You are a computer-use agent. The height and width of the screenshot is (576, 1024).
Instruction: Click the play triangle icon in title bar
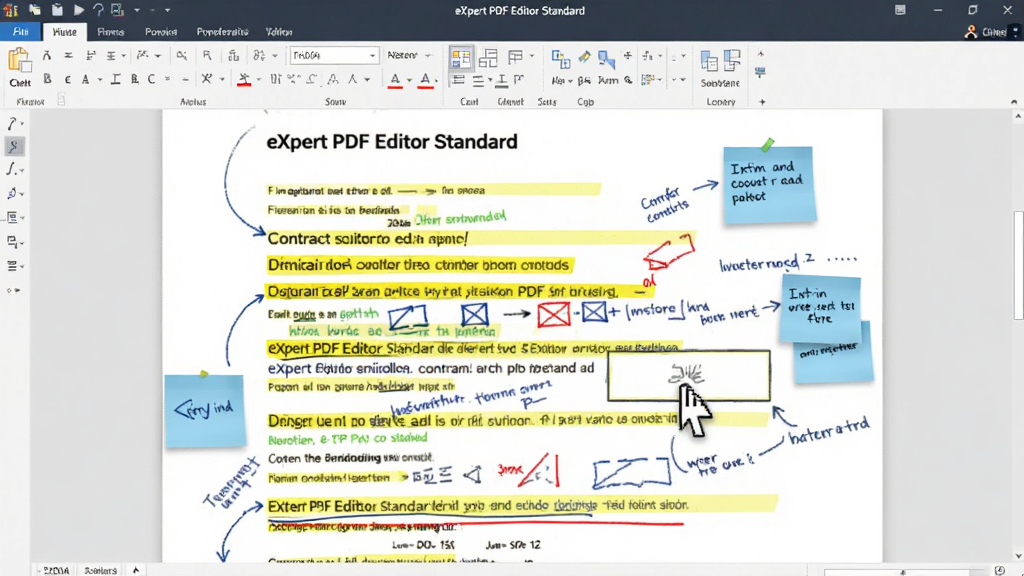click(x=78, y=10)
